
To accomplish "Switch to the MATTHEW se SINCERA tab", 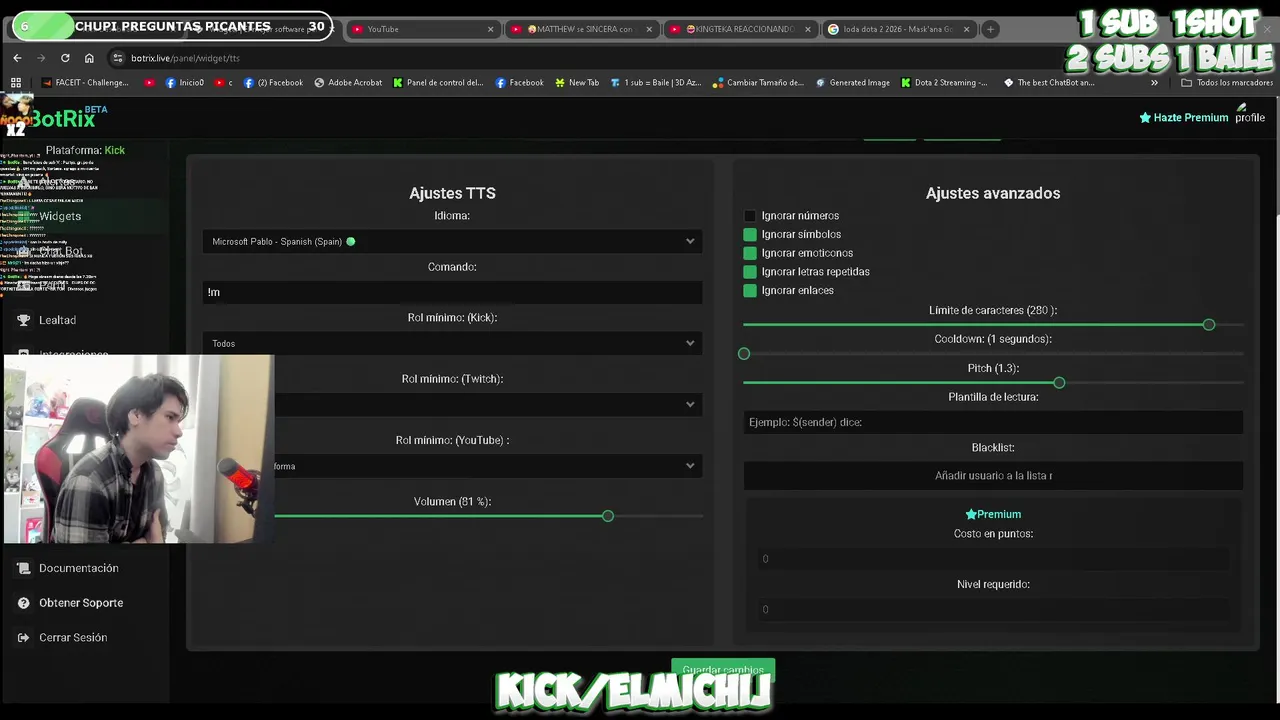I will [x=582, y=29].
